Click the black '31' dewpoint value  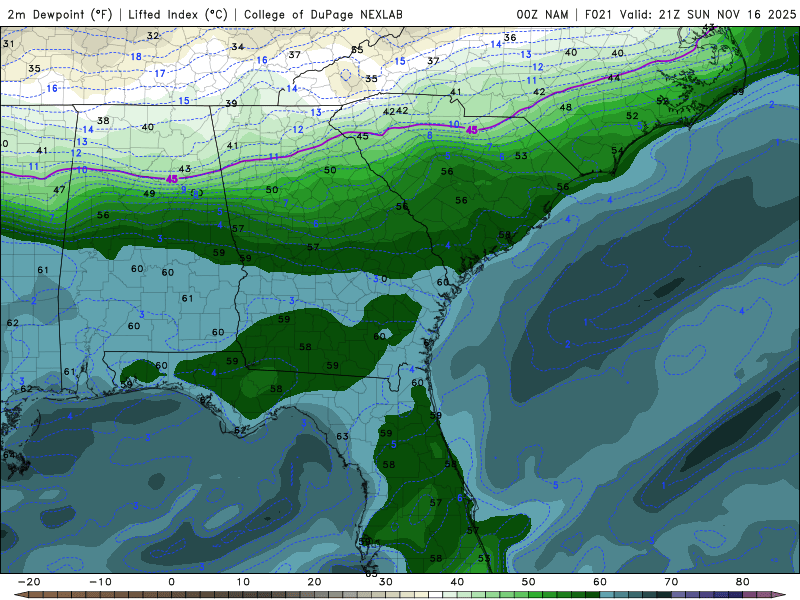pyautogui.click(x=9, y=44)
